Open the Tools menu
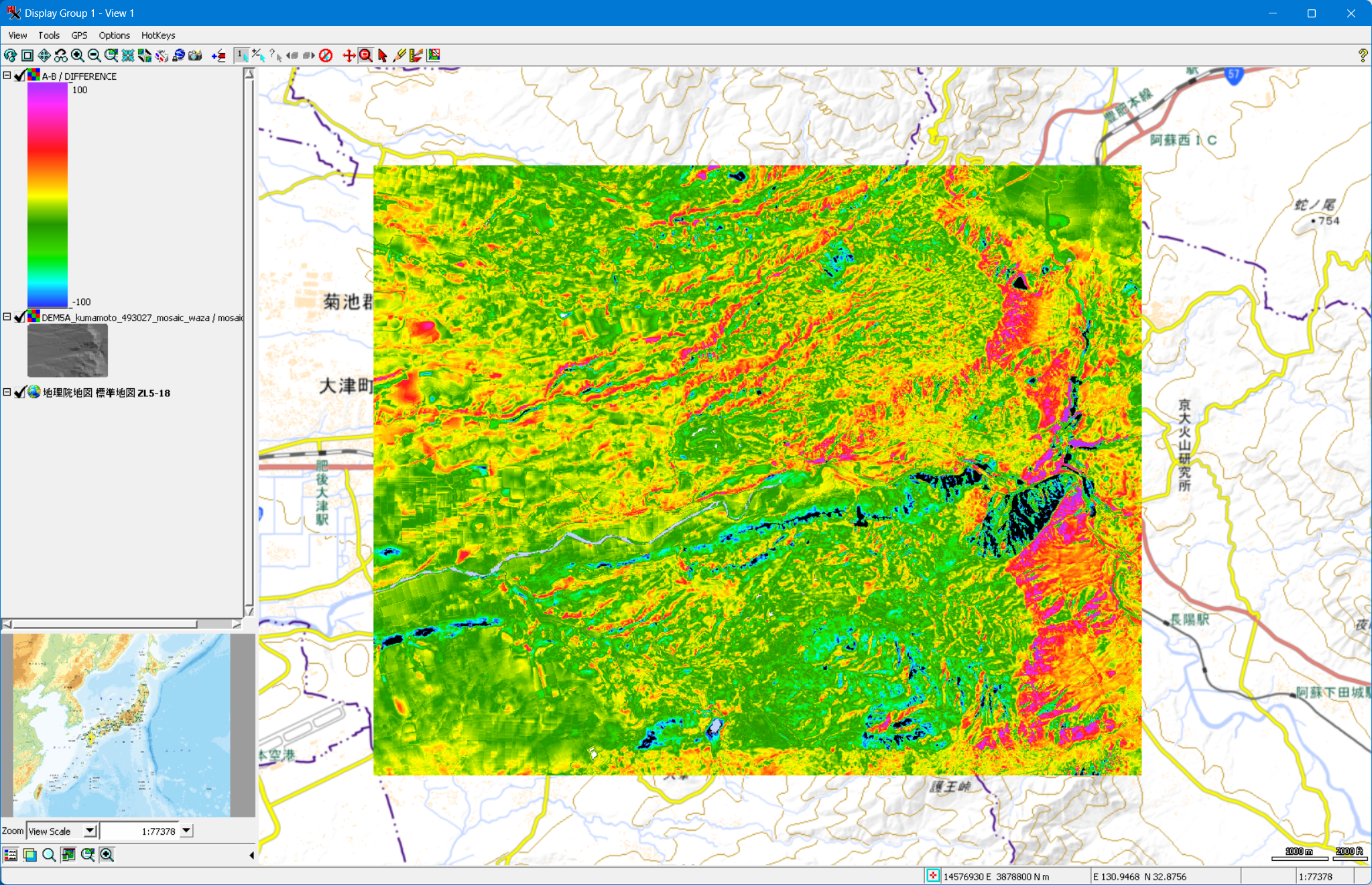Viewport: 1372px width, 885px height. 49,36
